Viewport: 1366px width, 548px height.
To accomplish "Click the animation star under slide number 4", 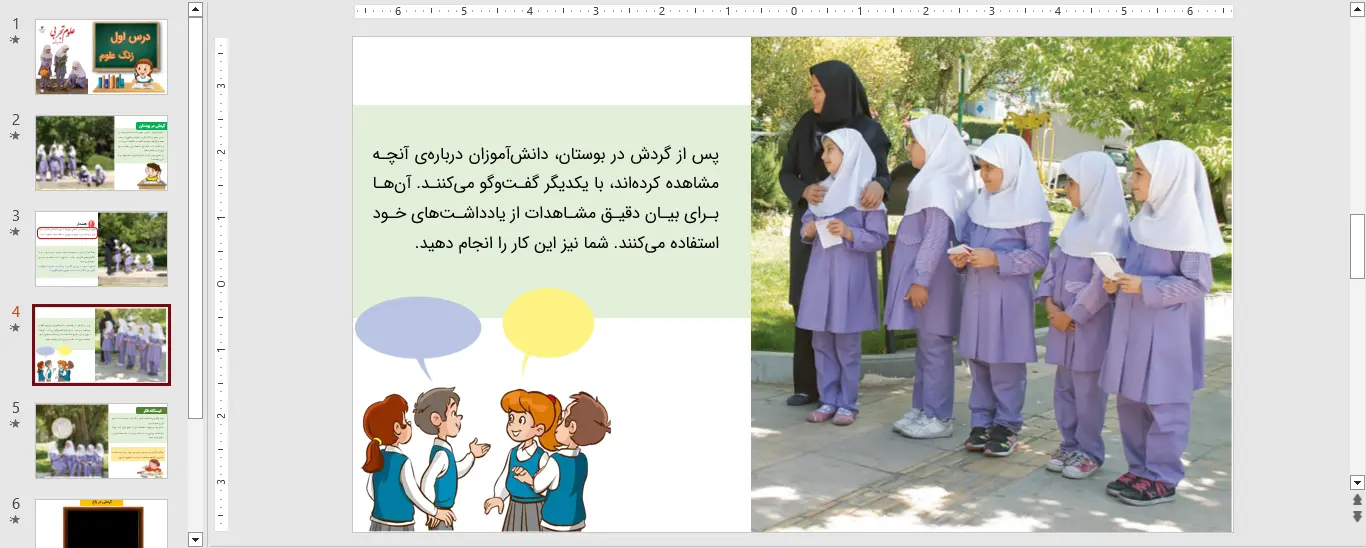I will (15, 328).
